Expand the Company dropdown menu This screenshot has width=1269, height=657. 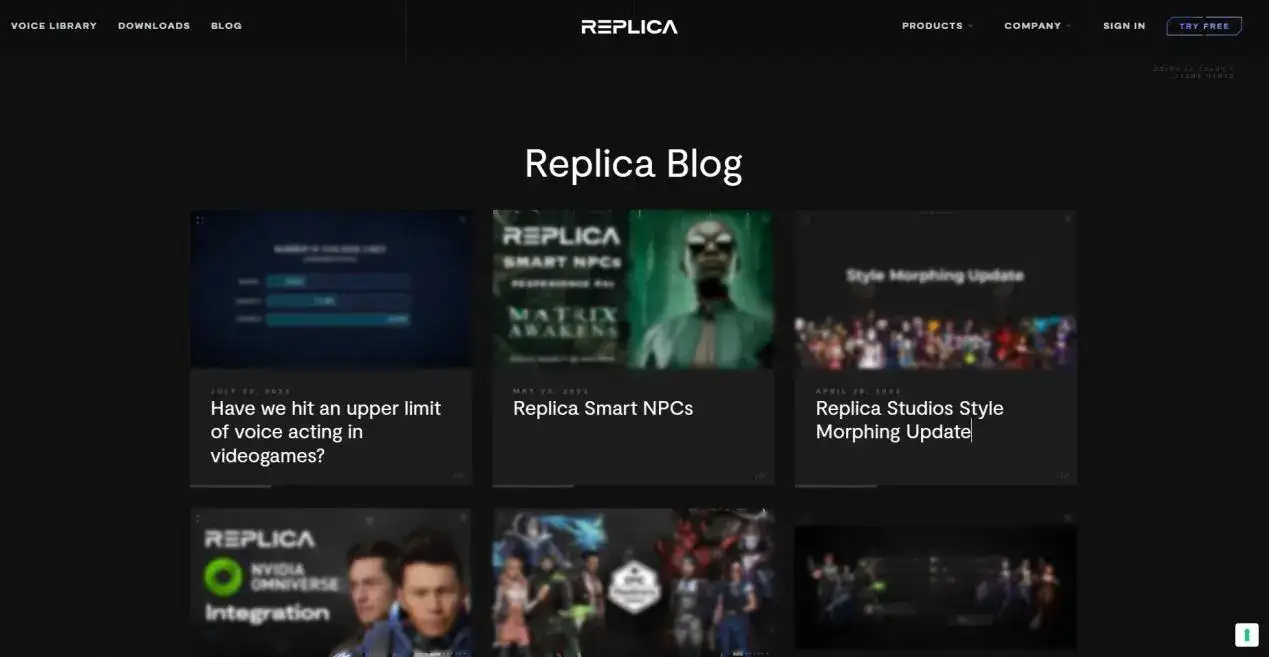pos(1037,26)
